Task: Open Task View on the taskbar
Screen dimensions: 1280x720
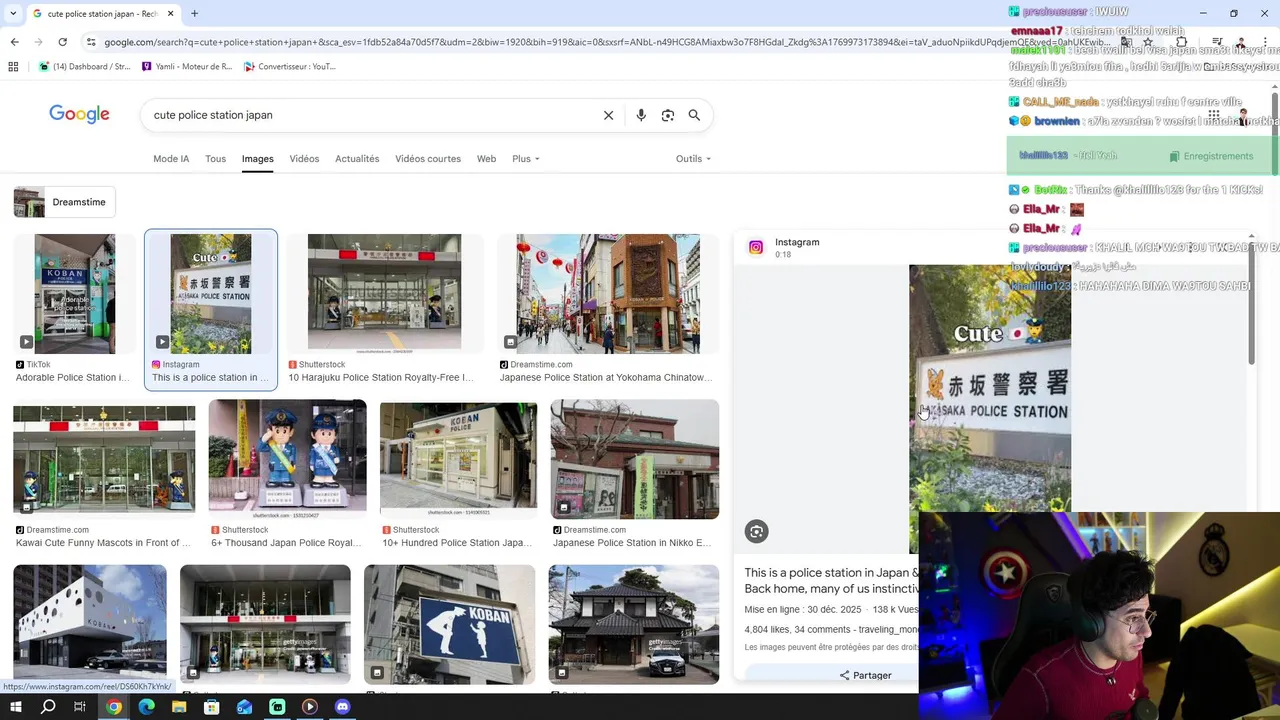Action: [80, 707]
